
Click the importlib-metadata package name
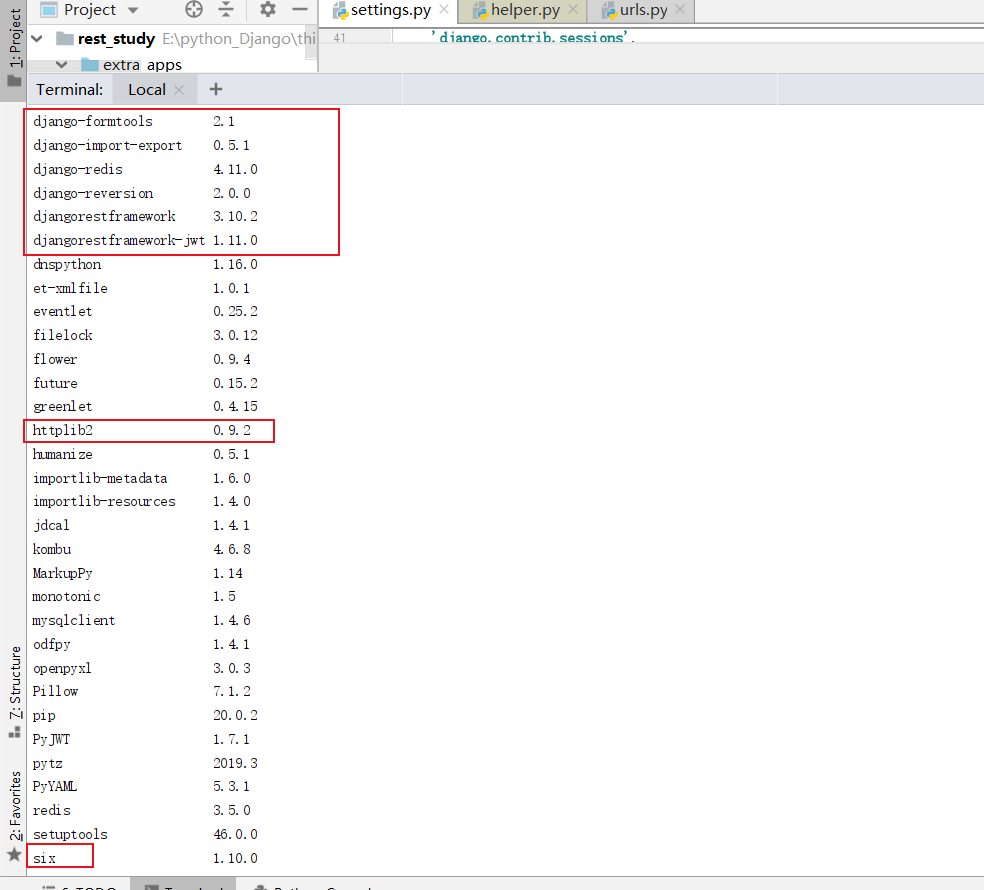point(100,478)
